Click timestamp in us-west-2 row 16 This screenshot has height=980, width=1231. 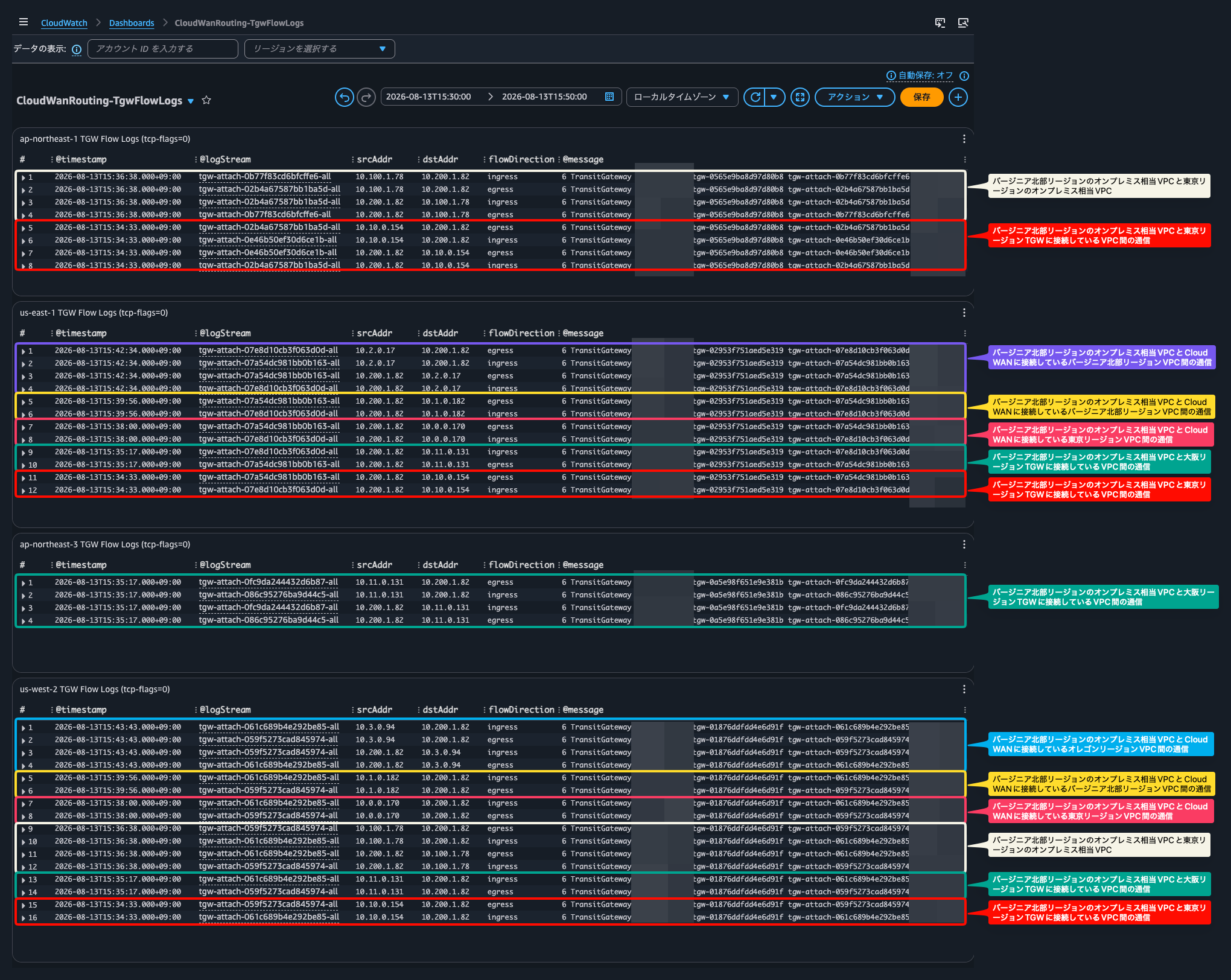pyautogui.click(x=118, y=917)
